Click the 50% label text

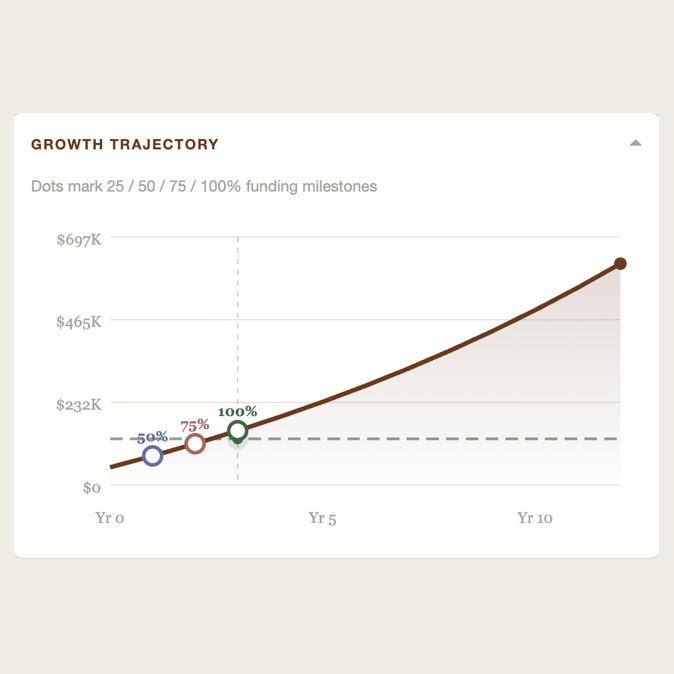click(x=152, y=437)
